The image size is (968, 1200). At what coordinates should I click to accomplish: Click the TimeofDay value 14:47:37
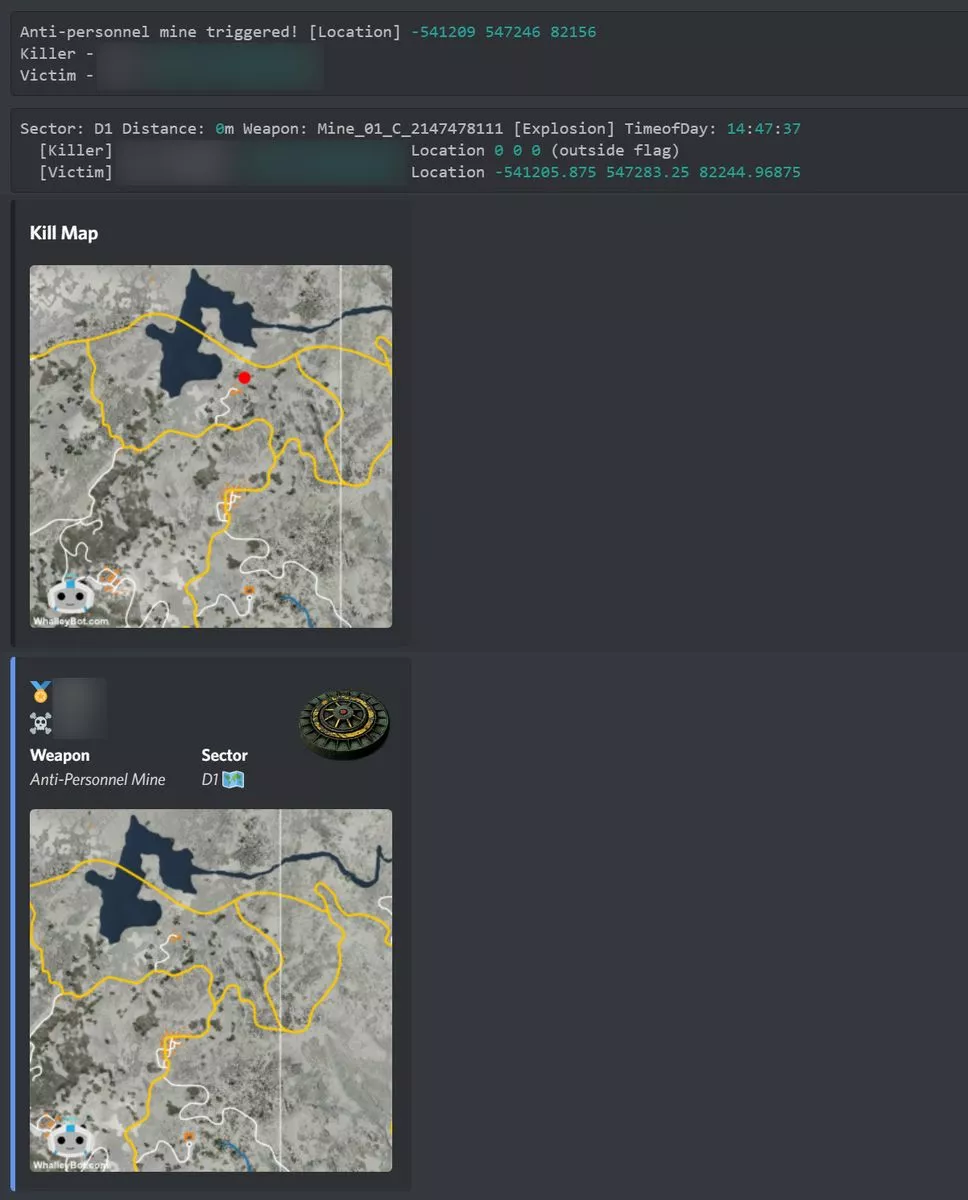pyautogui.click(x=763, y=128)
